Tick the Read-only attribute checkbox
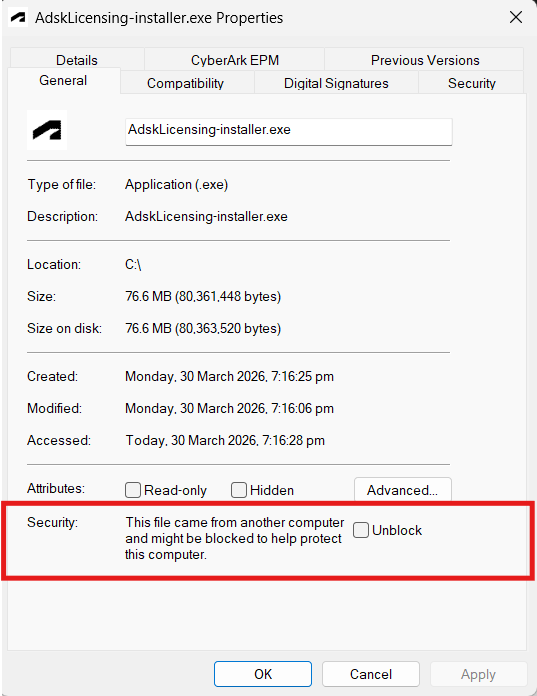Image resolution: width=537 pixels, height=696 pixels. 133,490
